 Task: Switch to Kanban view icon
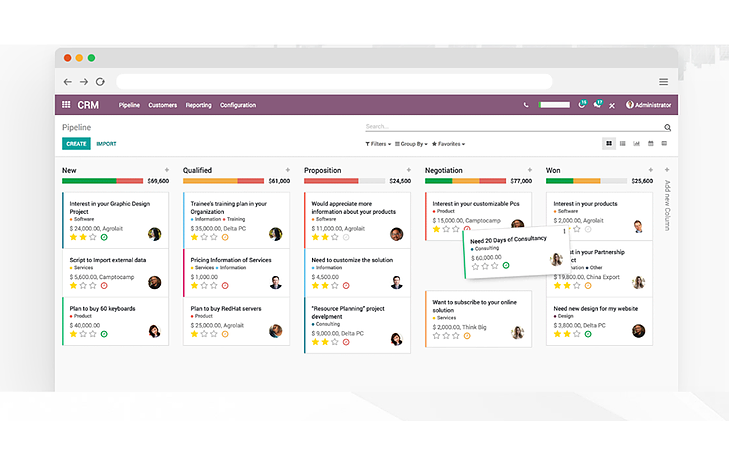click(608, 144)
